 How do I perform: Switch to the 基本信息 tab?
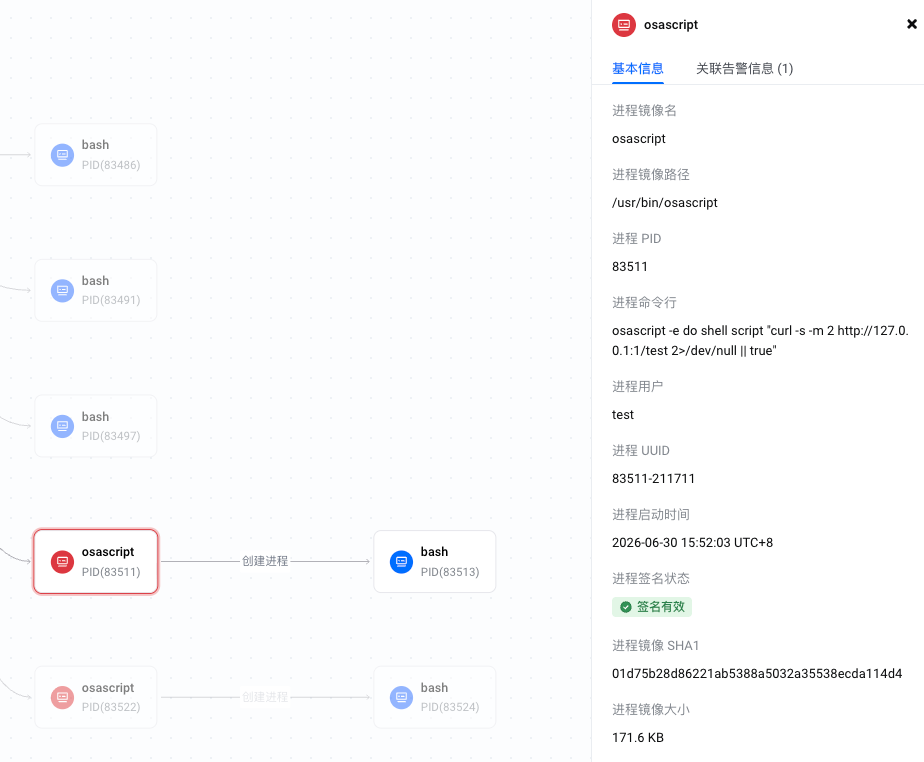[638, 68]
